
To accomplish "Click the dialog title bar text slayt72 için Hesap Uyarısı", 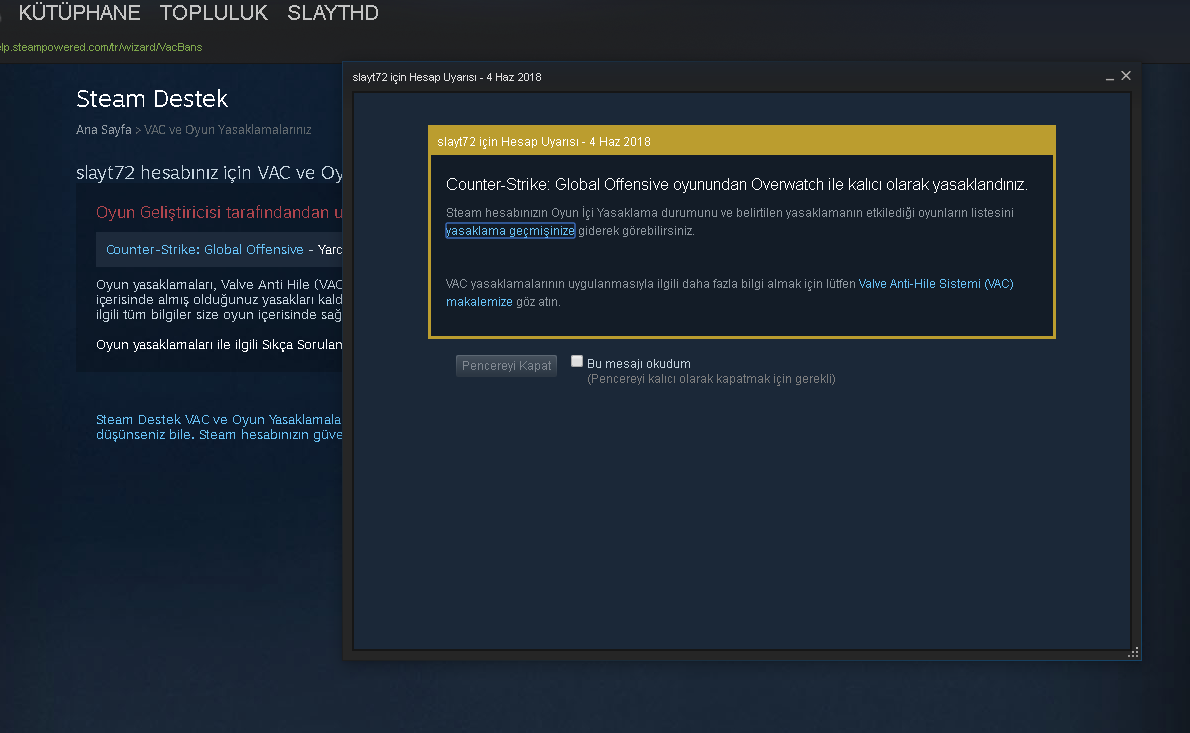I will click(446, 77).
